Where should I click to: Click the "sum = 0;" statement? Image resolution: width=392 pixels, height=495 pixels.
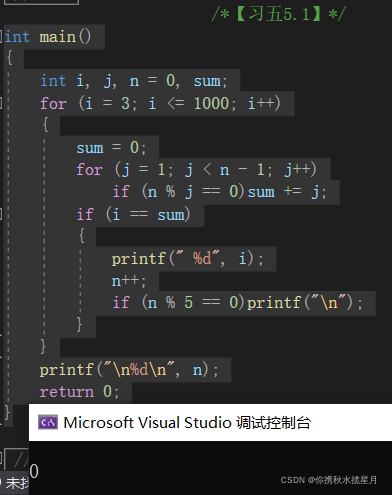pos(111,148)
